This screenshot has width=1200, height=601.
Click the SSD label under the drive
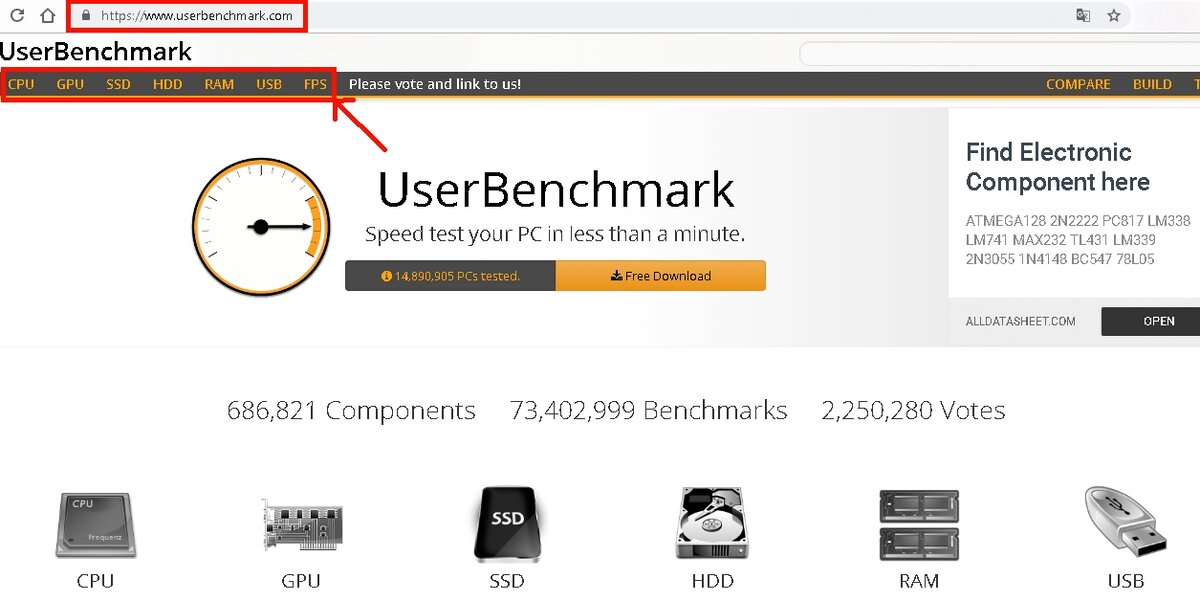tap(507, 581)
